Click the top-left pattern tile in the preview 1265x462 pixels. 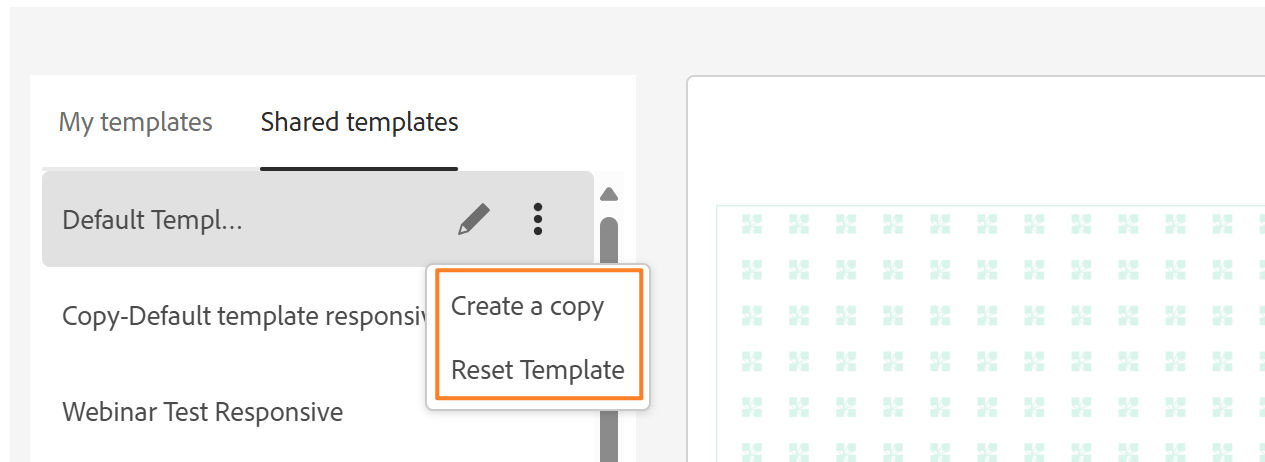(752, 225)
